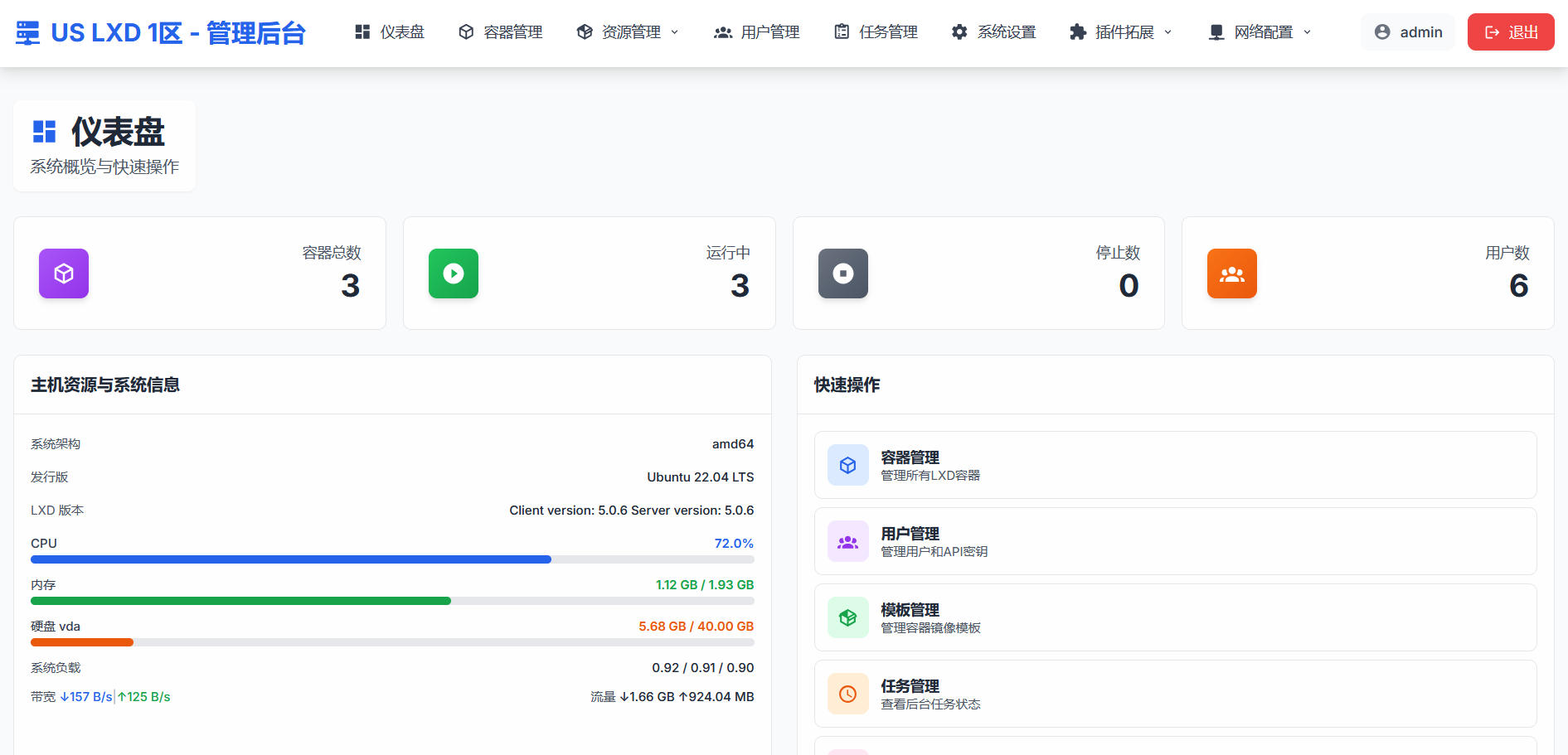This screenshot has width=1568, height=755.
Task: Click the 管理用户和API密钥 description text
Action: pos(934,552)
